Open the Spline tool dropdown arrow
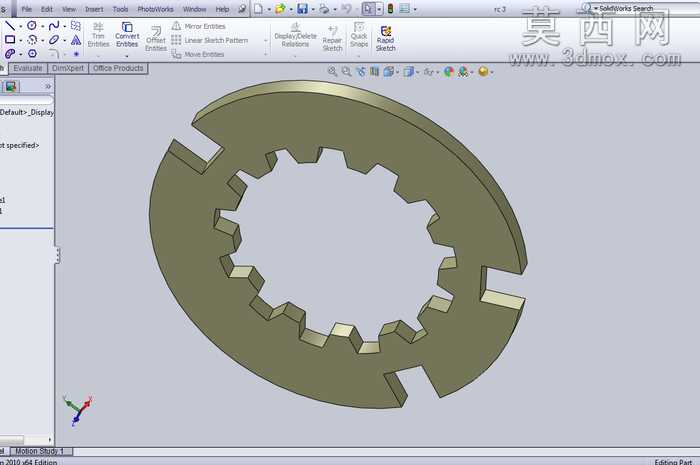Screen dimensions: 700x465 pos(64,26)
